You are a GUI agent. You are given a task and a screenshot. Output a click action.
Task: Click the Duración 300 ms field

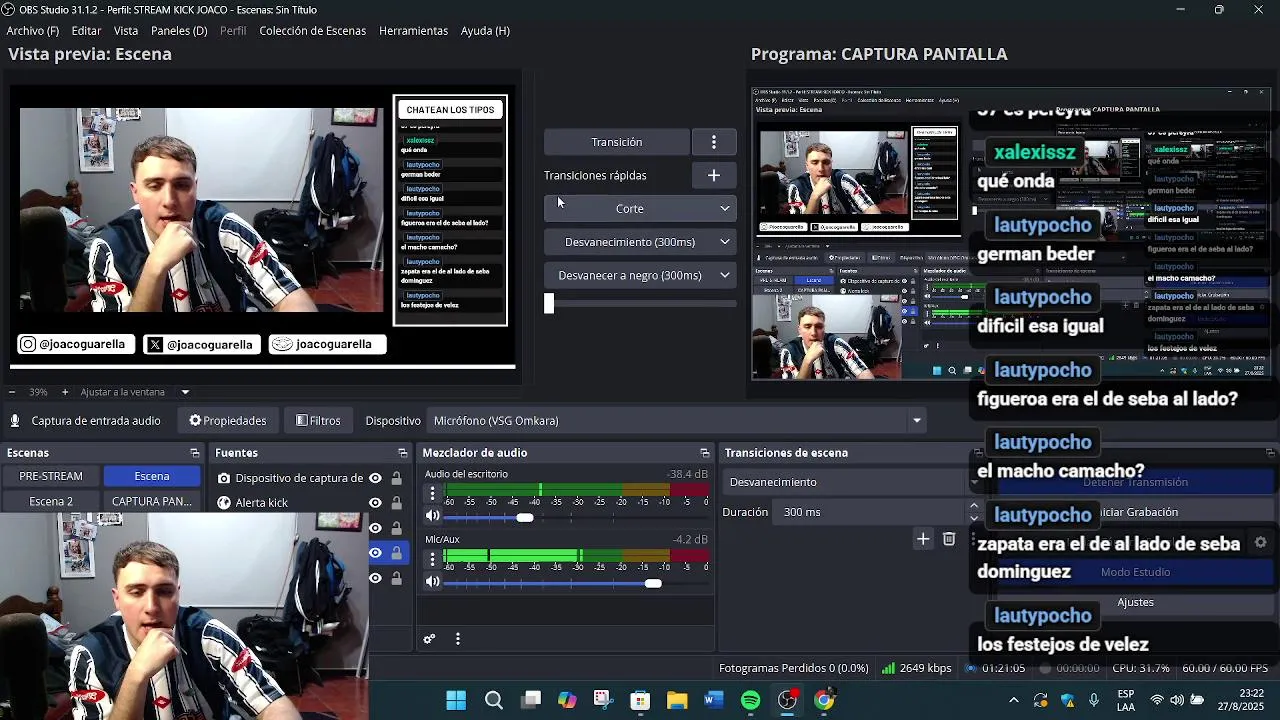point(870,512)
